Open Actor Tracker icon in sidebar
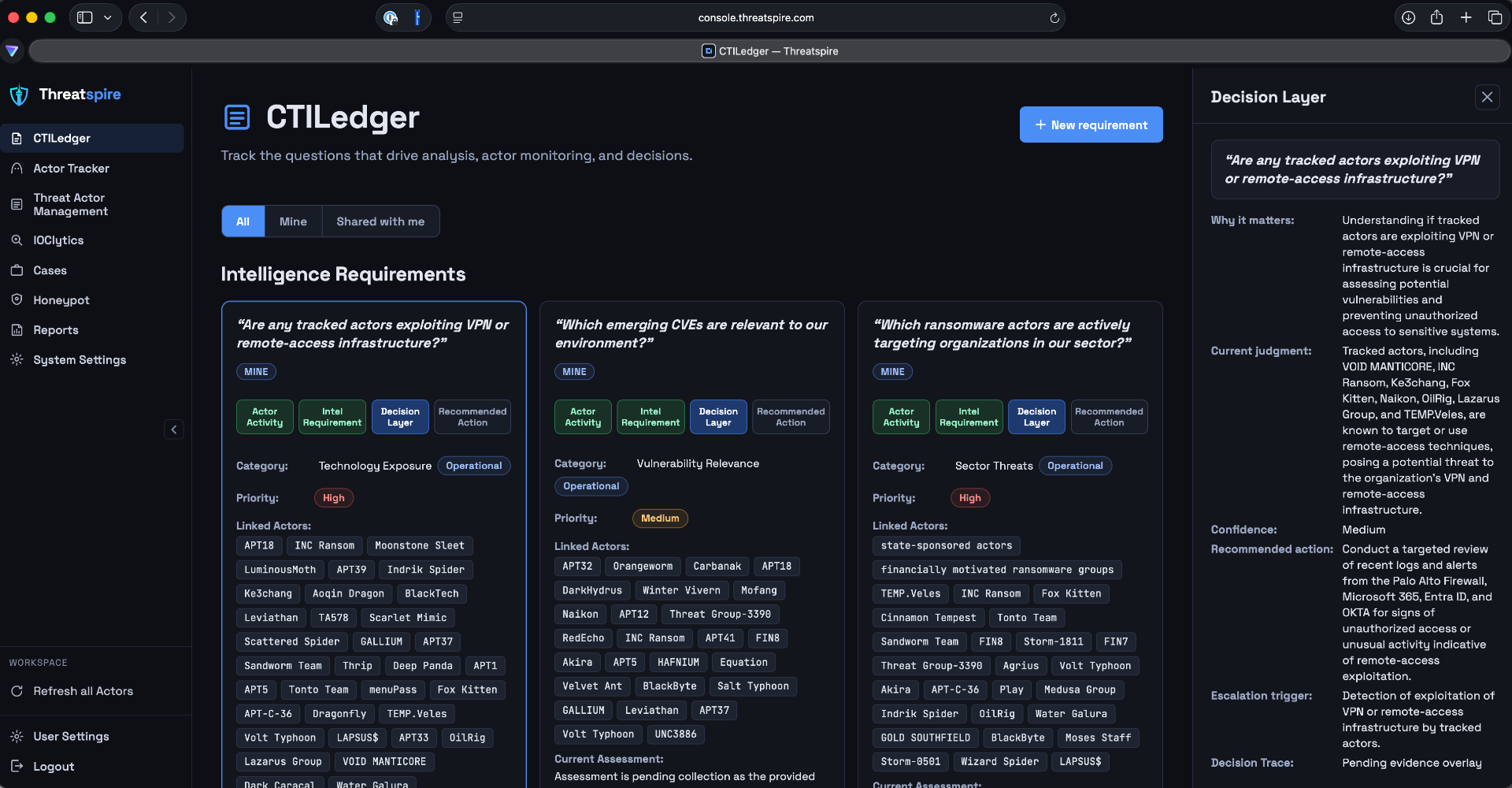 tap(17, 169)
